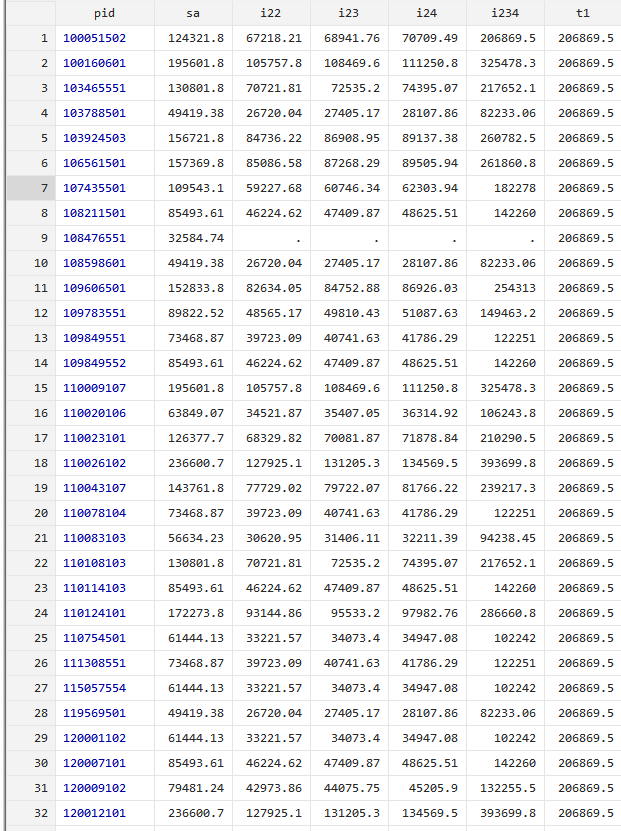Click i22 value 77729.02

(271, 488)
